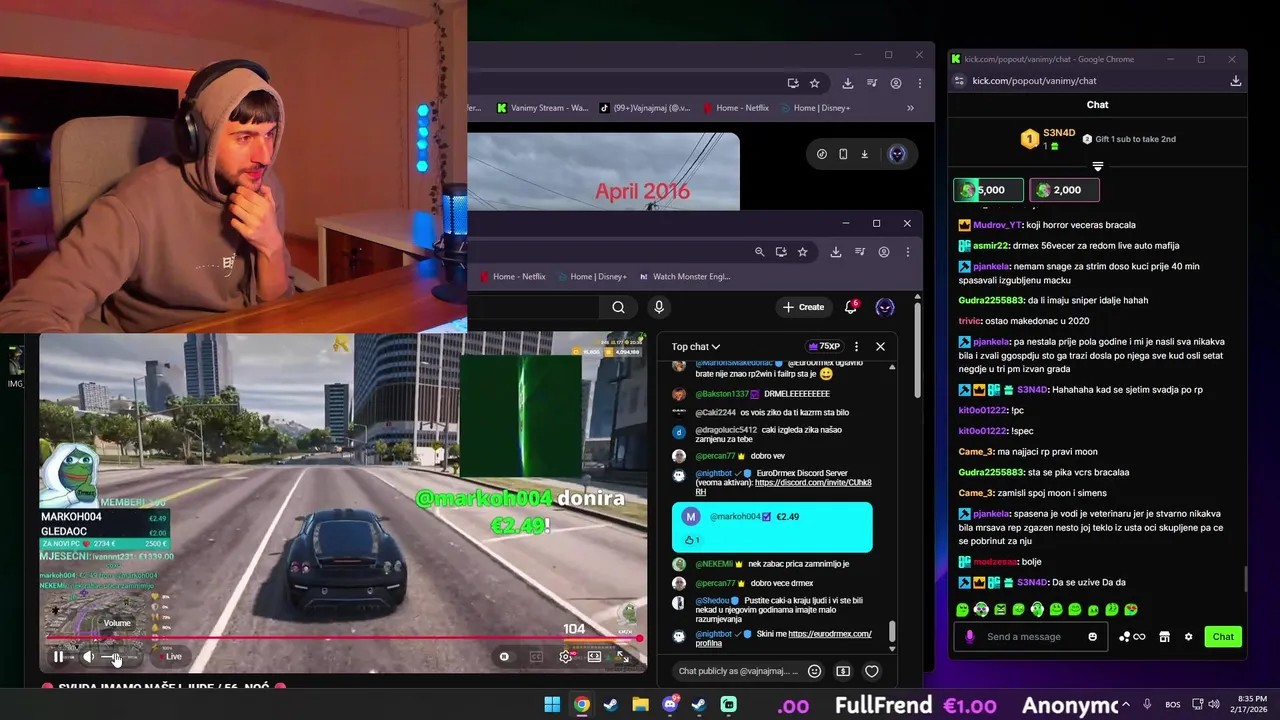Open File Explorer from the taskbar

pos(640,705)
